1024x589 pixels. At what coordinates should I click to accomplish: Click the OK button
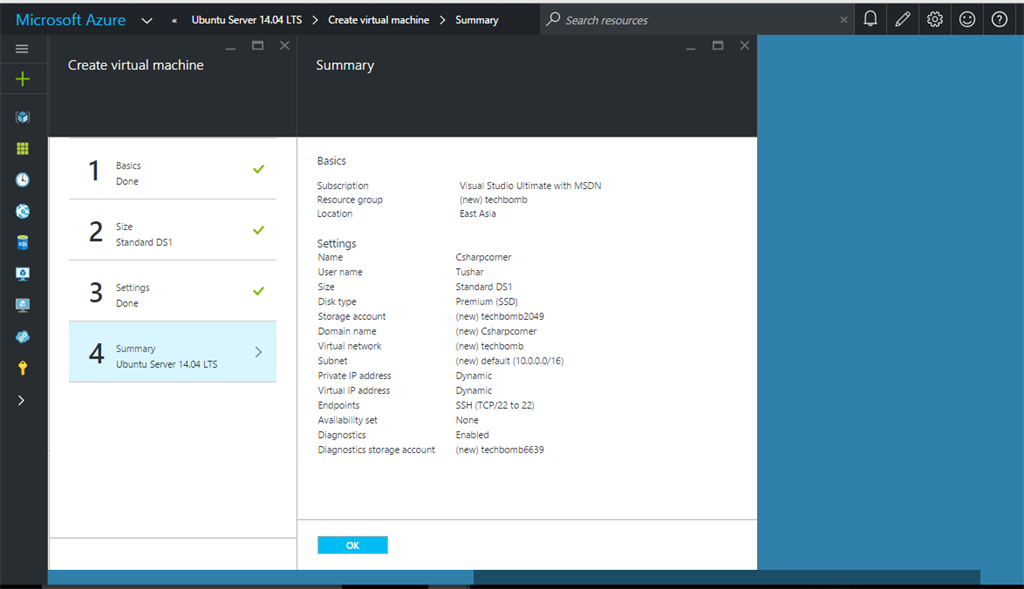click(353, 545)
